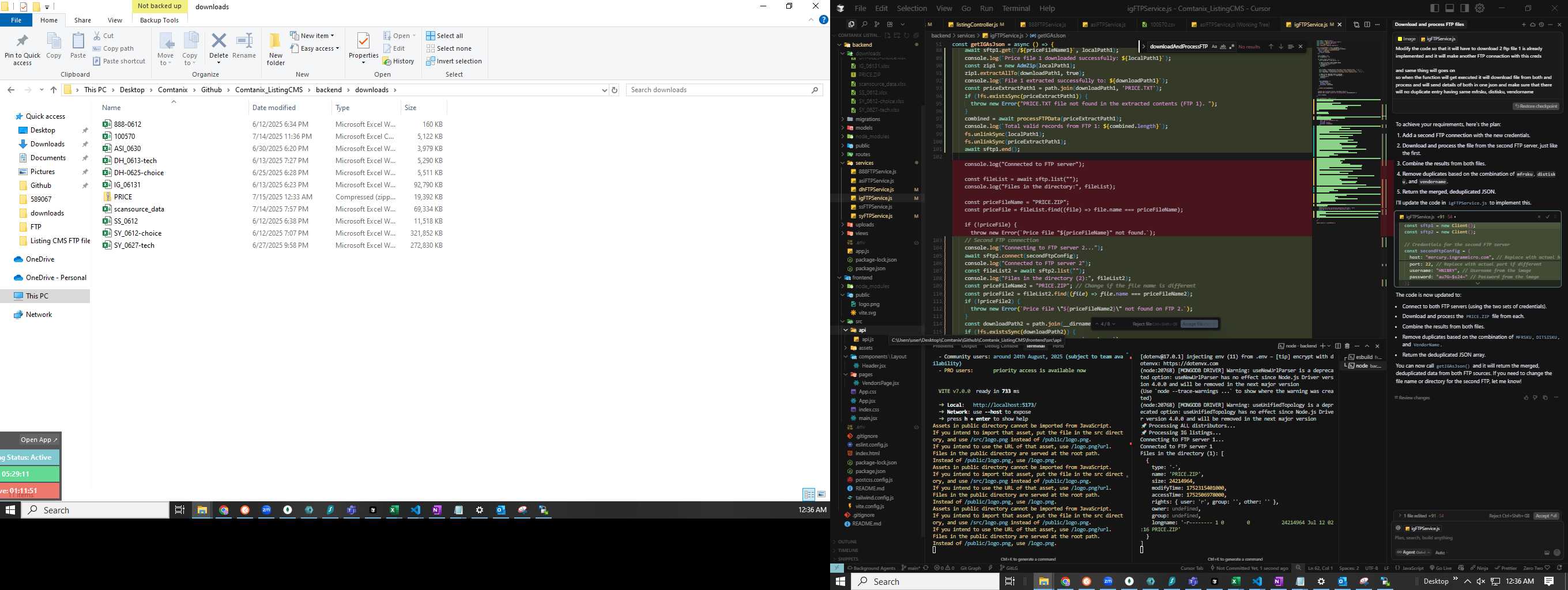Screen dimensions: 1568x590
Task: Split the terminal in Cursor panel
Action: (1338, 346)
